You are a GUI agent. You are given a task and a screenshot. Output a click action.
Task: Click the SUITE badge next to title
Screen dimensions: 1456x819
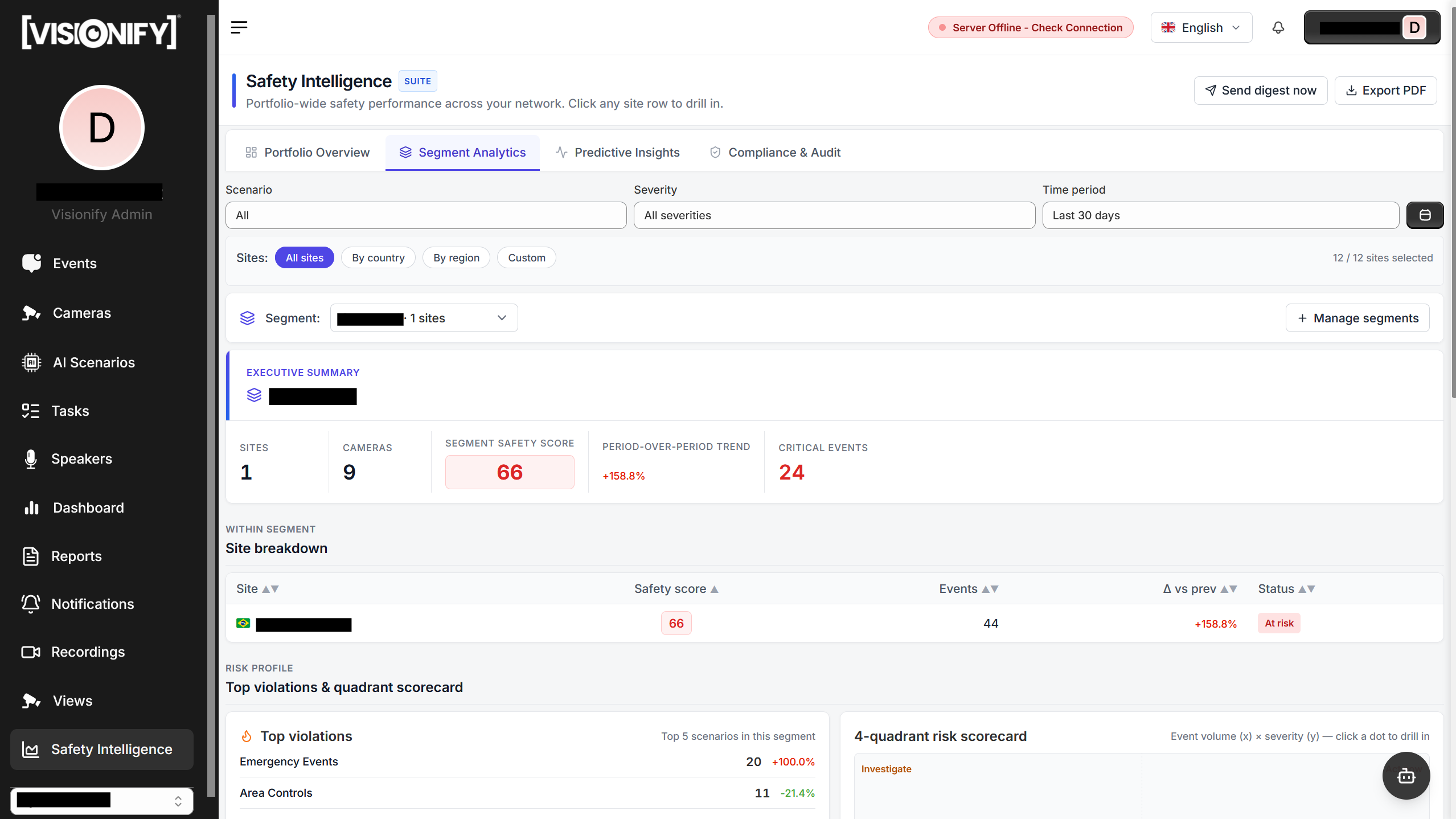pyautogui.click(x=417, y=81)
